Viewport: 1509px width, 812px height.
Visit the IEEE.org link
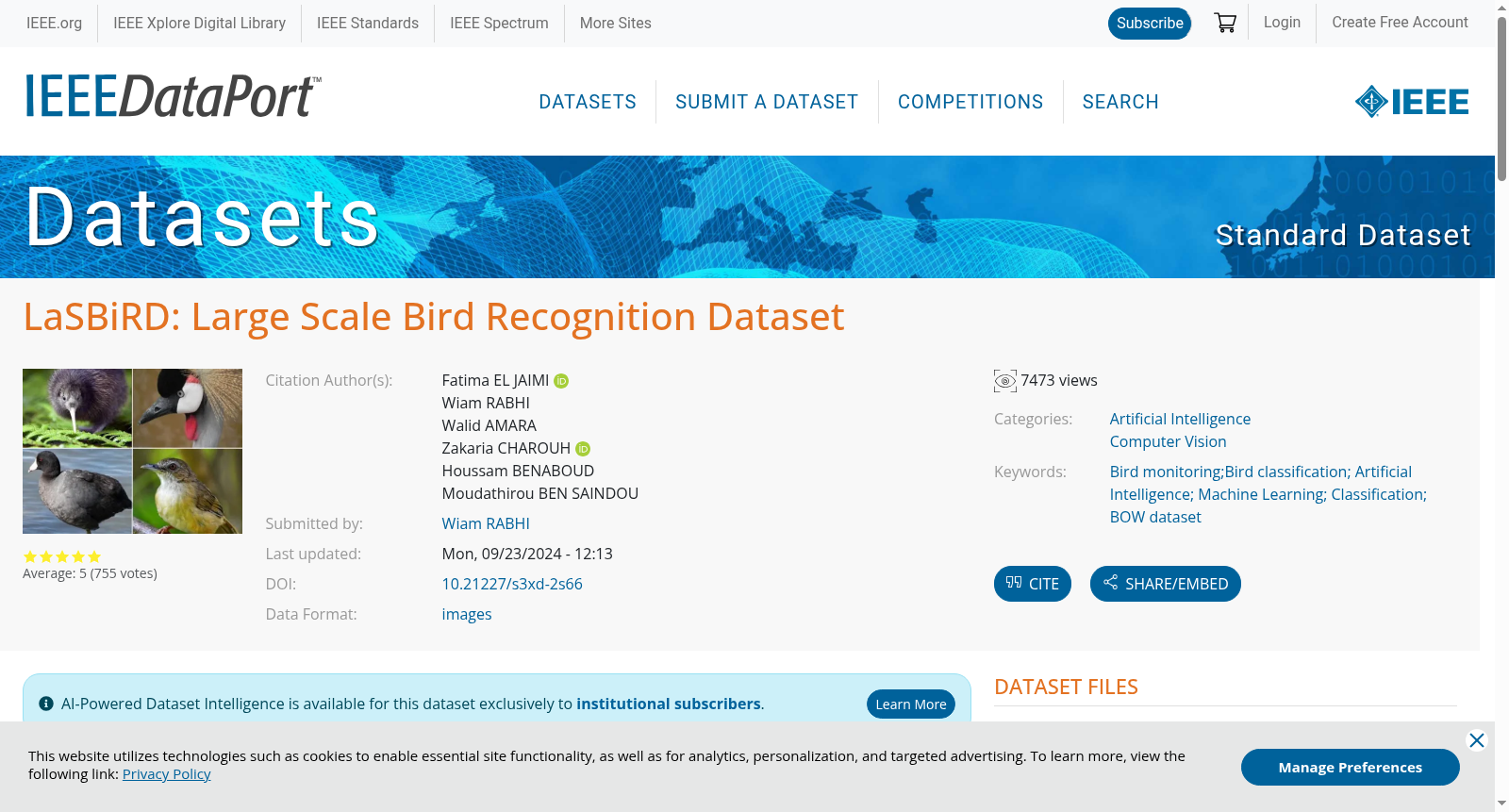54,23
